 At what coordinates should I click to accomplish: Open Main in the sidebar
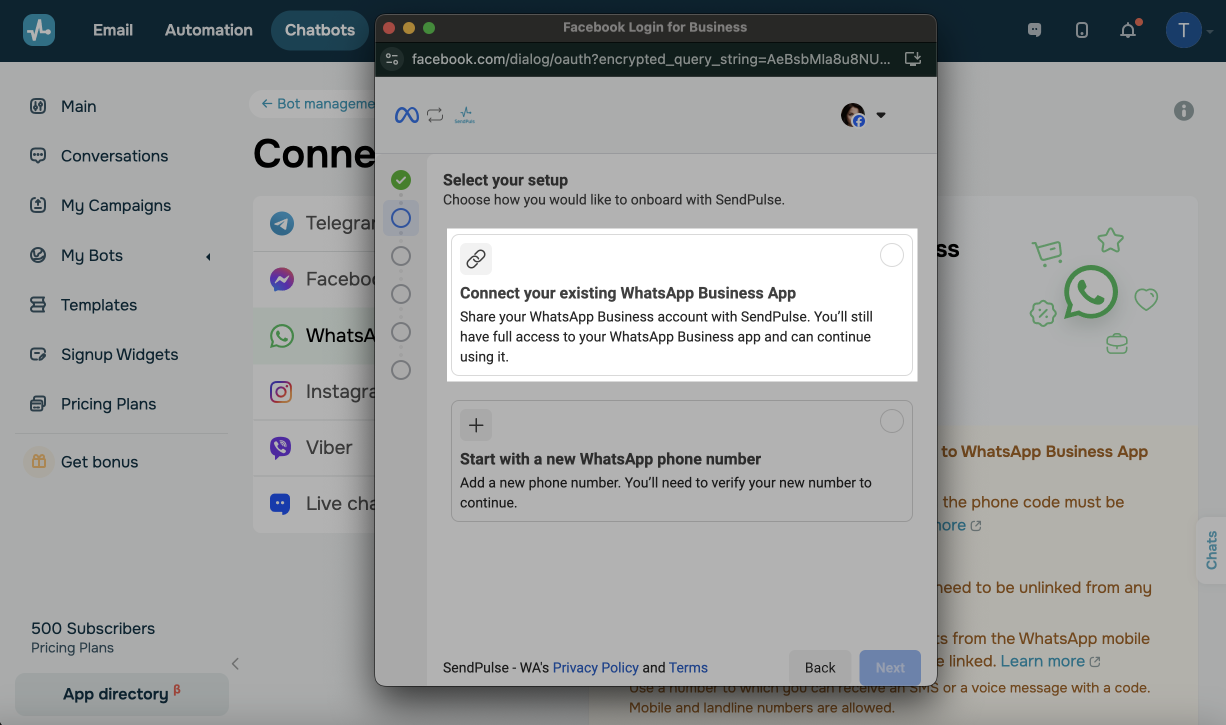coord(79,106)
